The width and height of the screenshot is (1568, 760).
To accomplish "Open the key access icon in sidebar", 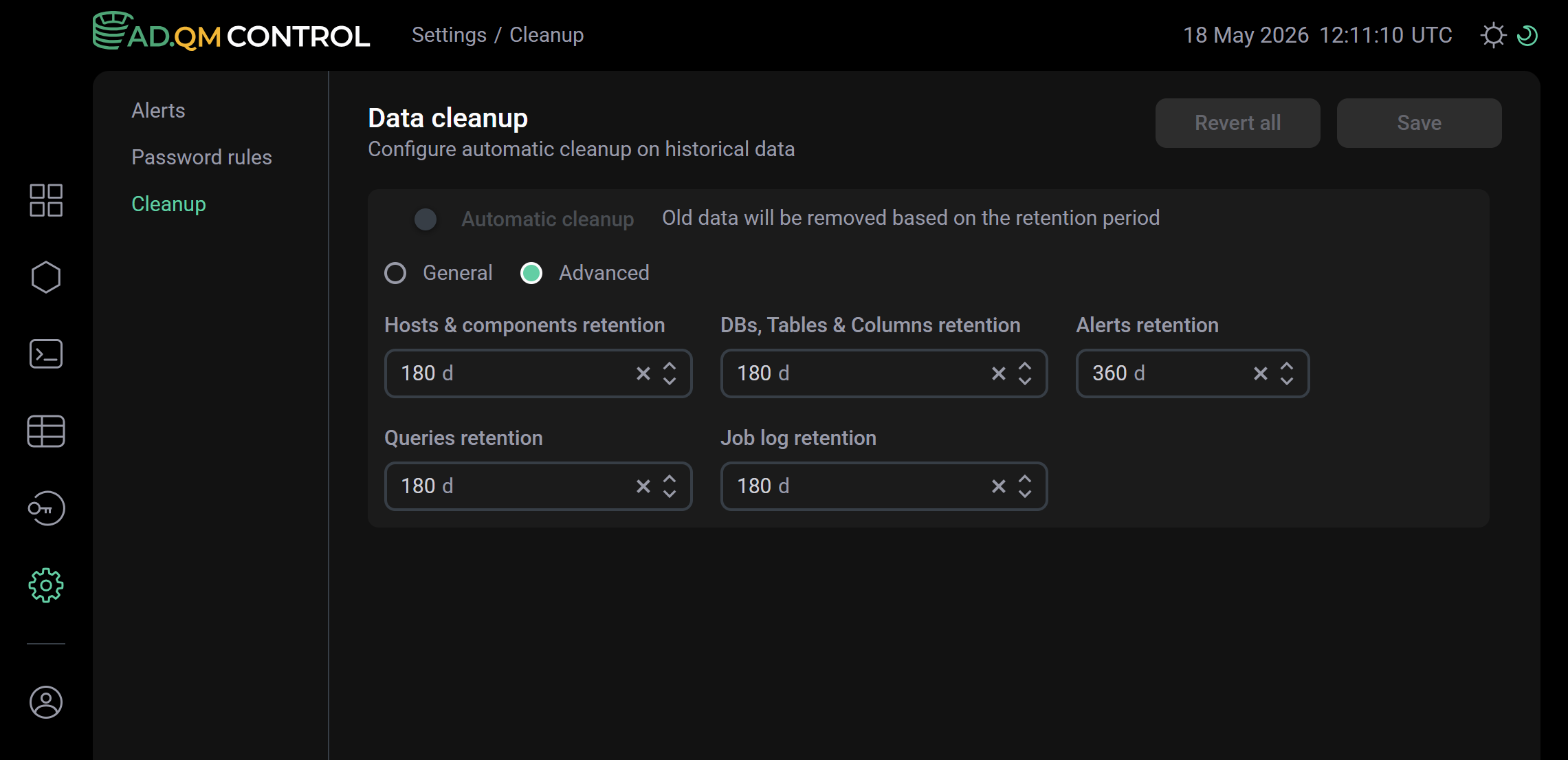I will tap(46, 508).
